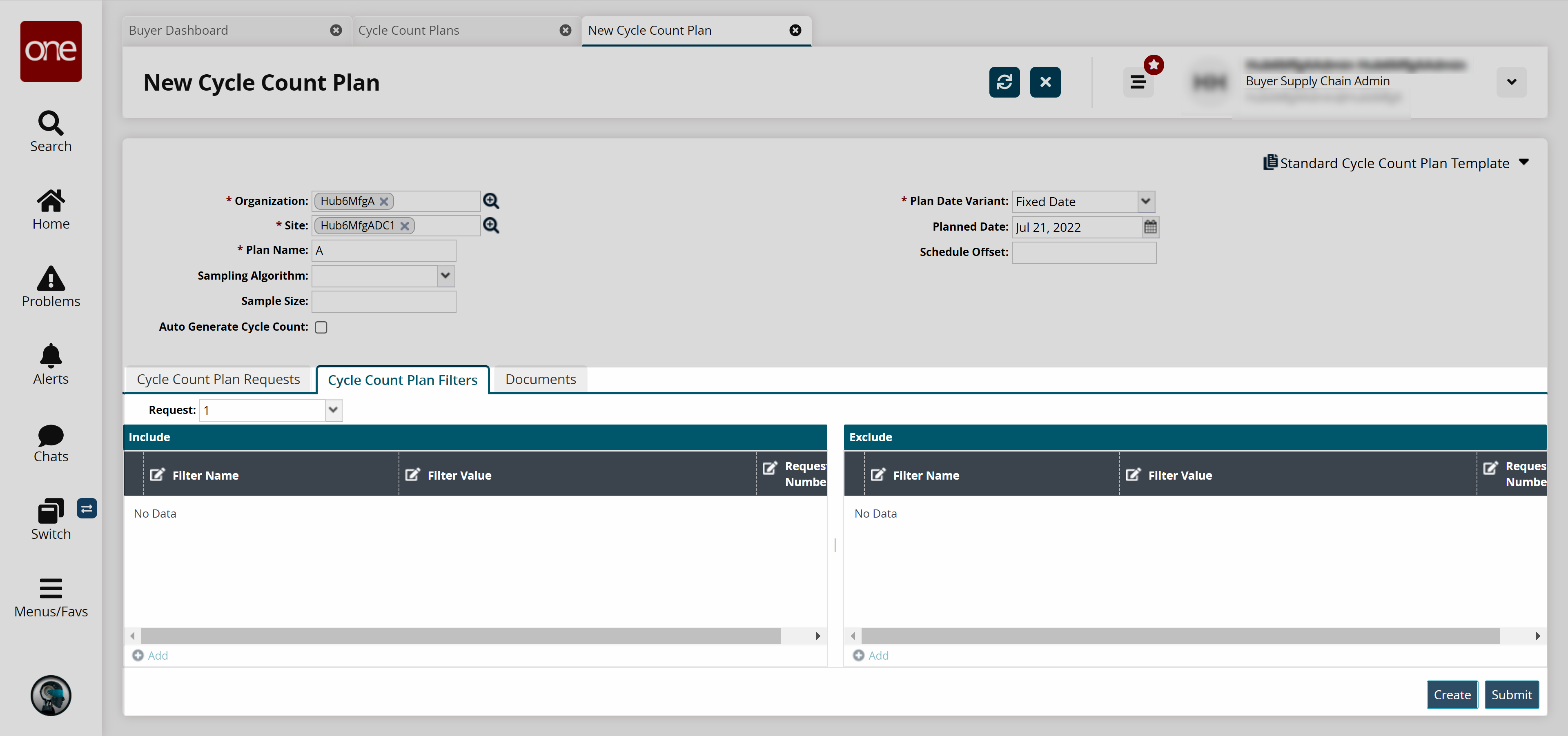Open Planned Date calendar picker
The width and height of the screenshot is (1568, 736).
tap(1150, 227)
